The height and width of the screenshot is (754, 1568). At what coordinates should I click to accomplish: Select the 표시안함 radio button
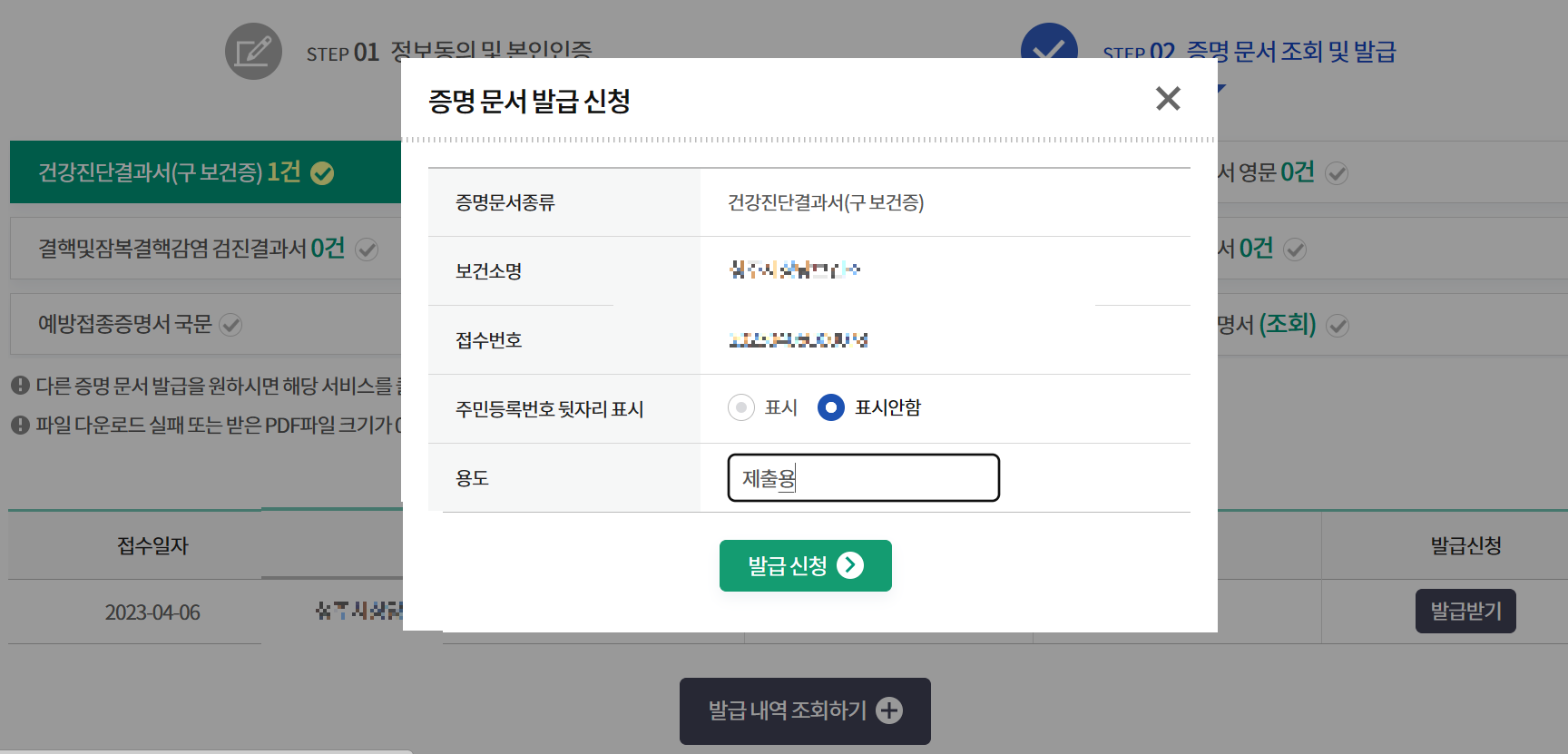[x=830, y=408]
